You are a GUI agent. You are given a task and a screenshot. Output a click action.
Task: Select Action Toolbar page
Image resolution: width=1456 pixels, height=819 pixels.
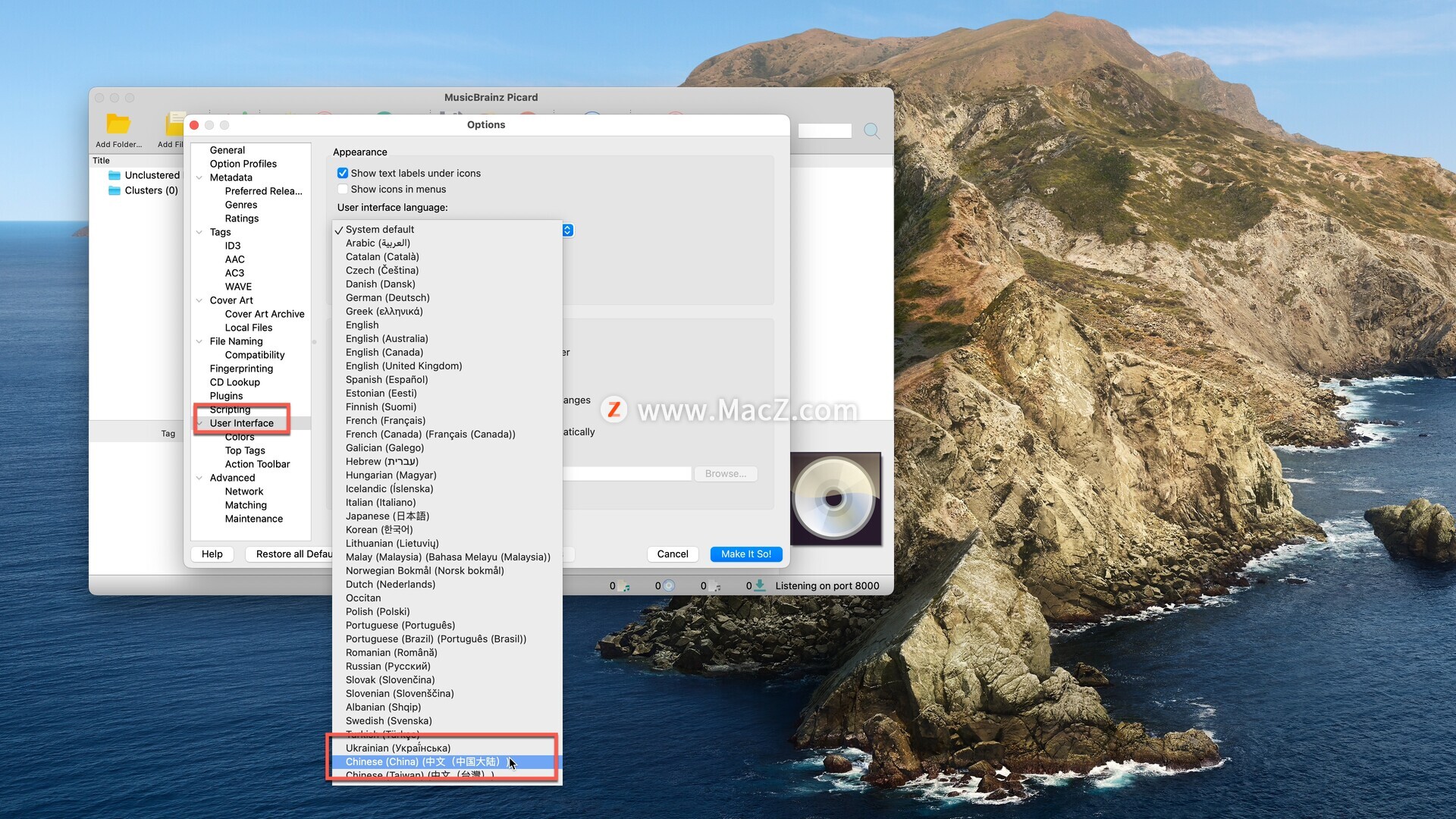click(x=258, y=464)
